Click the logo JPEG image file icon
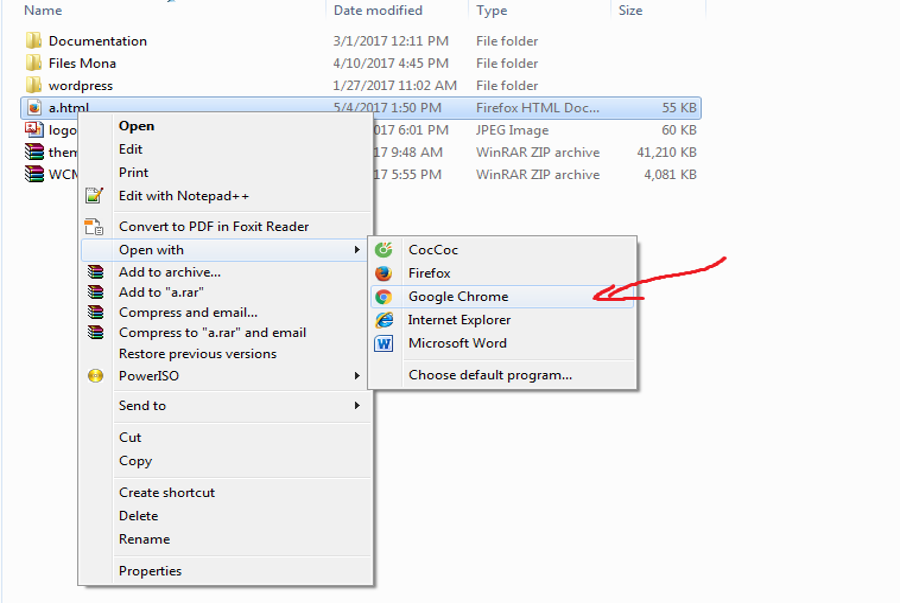 pos(34,130)
